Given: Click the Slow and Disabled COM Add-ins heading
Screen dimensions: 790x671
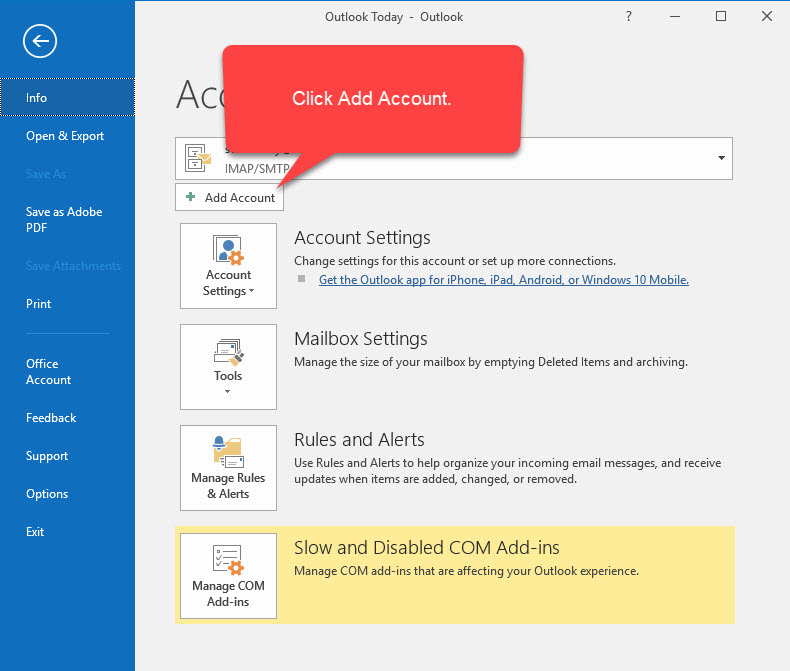Looking at the screenshot, I should [427, 548].
